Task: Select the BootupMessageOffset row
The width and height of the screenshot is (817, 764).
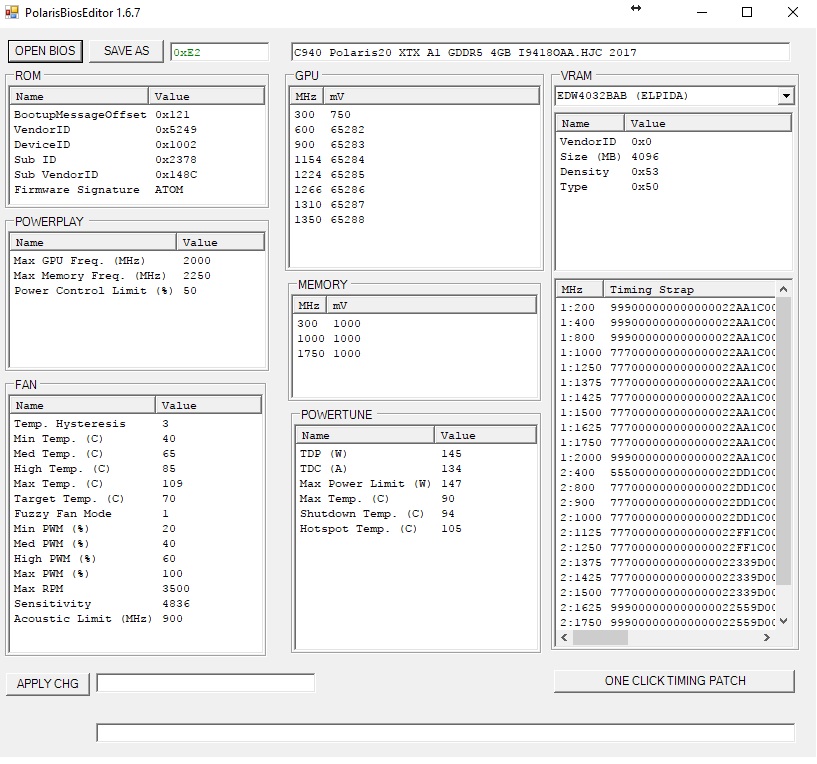Action: (137, 115)
